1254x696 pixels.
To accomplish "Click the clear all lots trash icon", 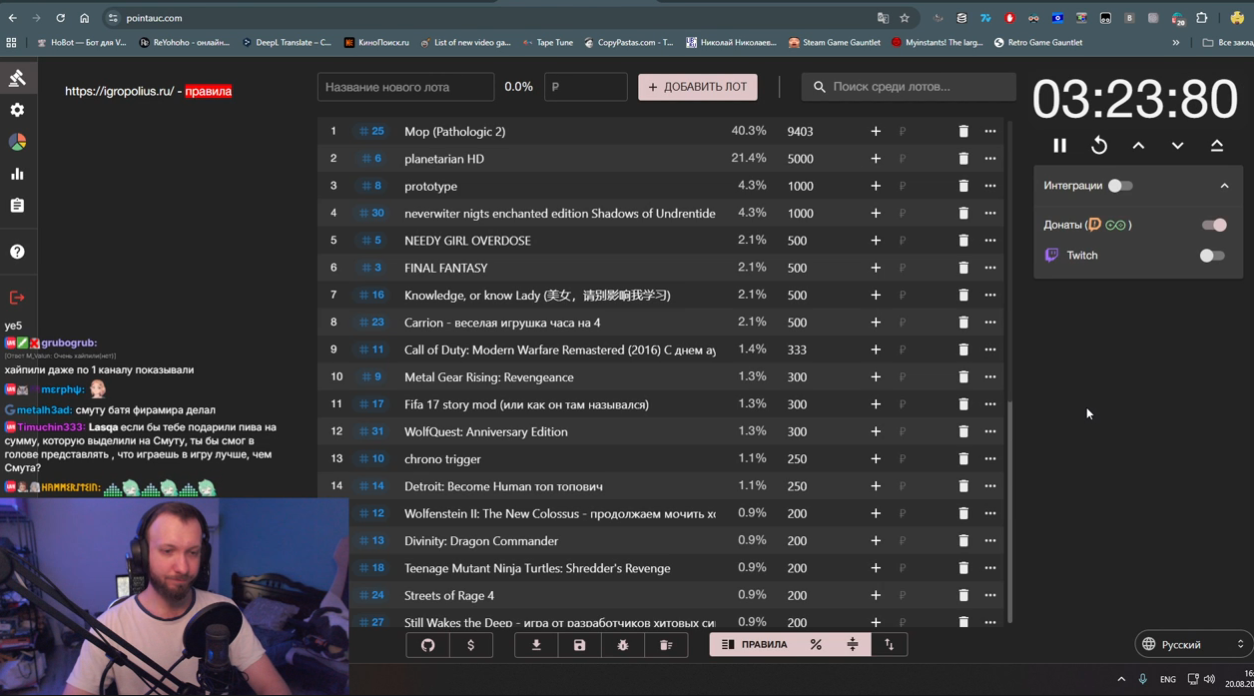I will (x=666, y=645).
